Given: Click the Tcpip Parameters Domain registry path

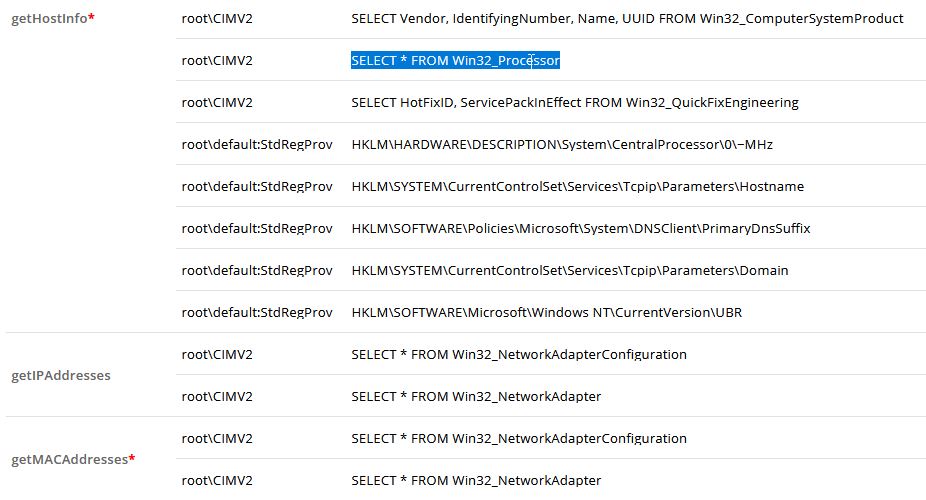Looking at the screenshot, I should pos(570,271).
